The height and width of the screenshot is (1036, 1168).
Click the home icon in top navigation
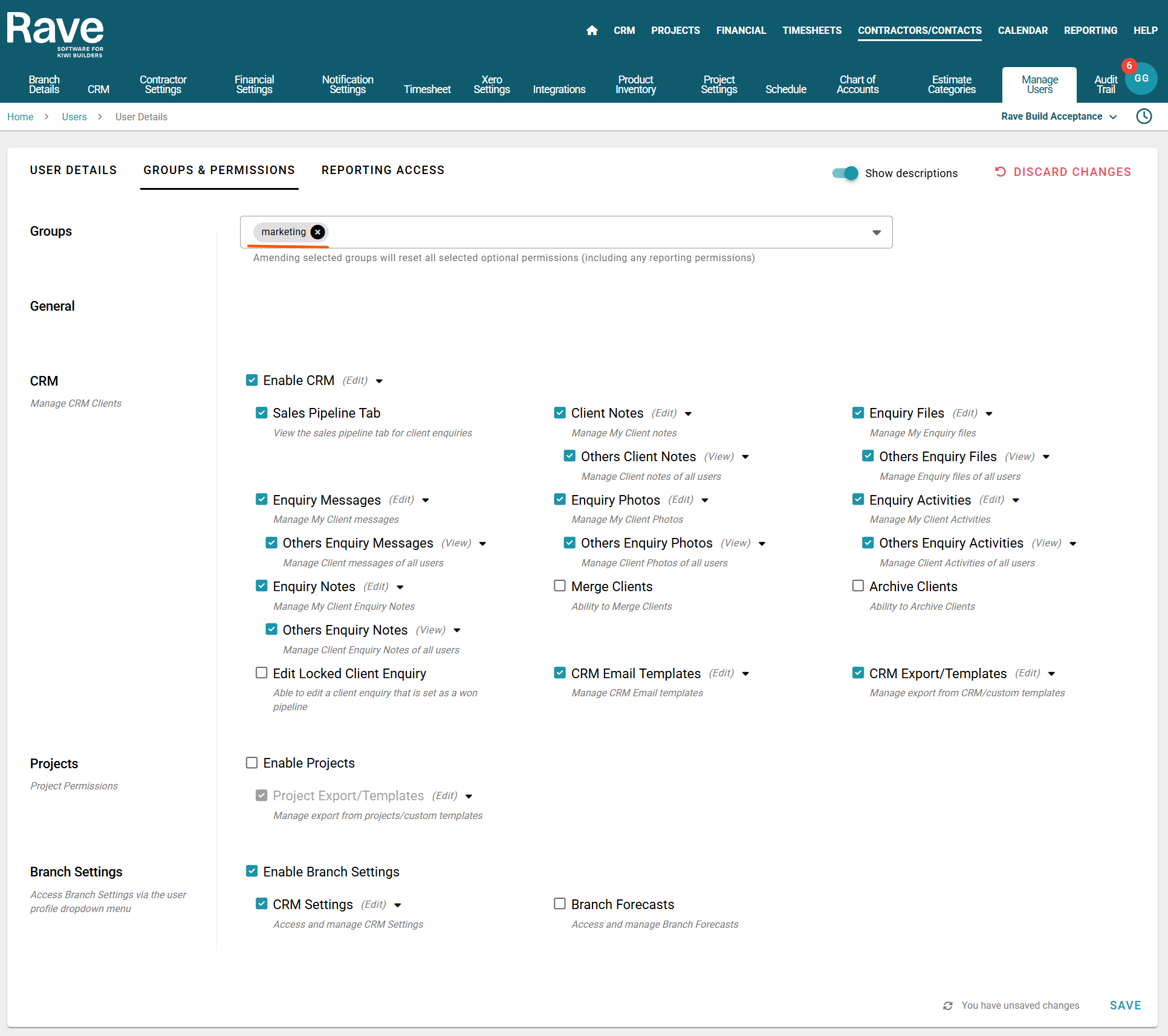pyautogui.click(x=592, y=30)
